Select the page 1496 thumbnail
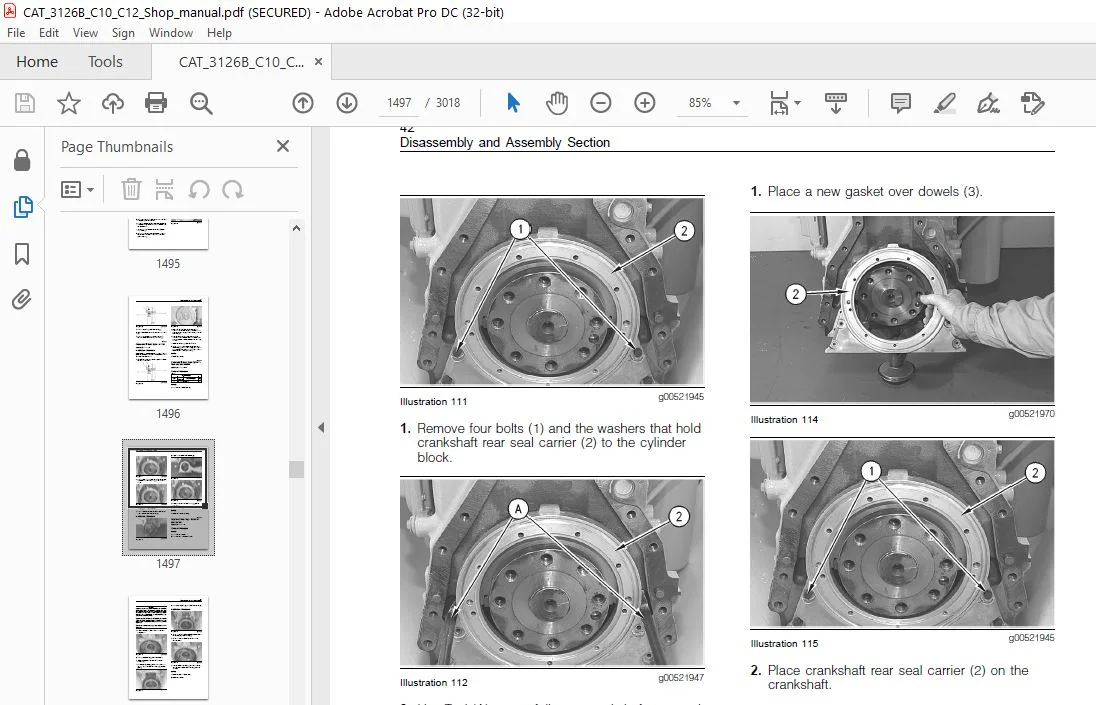The width and height of the screenshot is (1096, 705). 168,347
